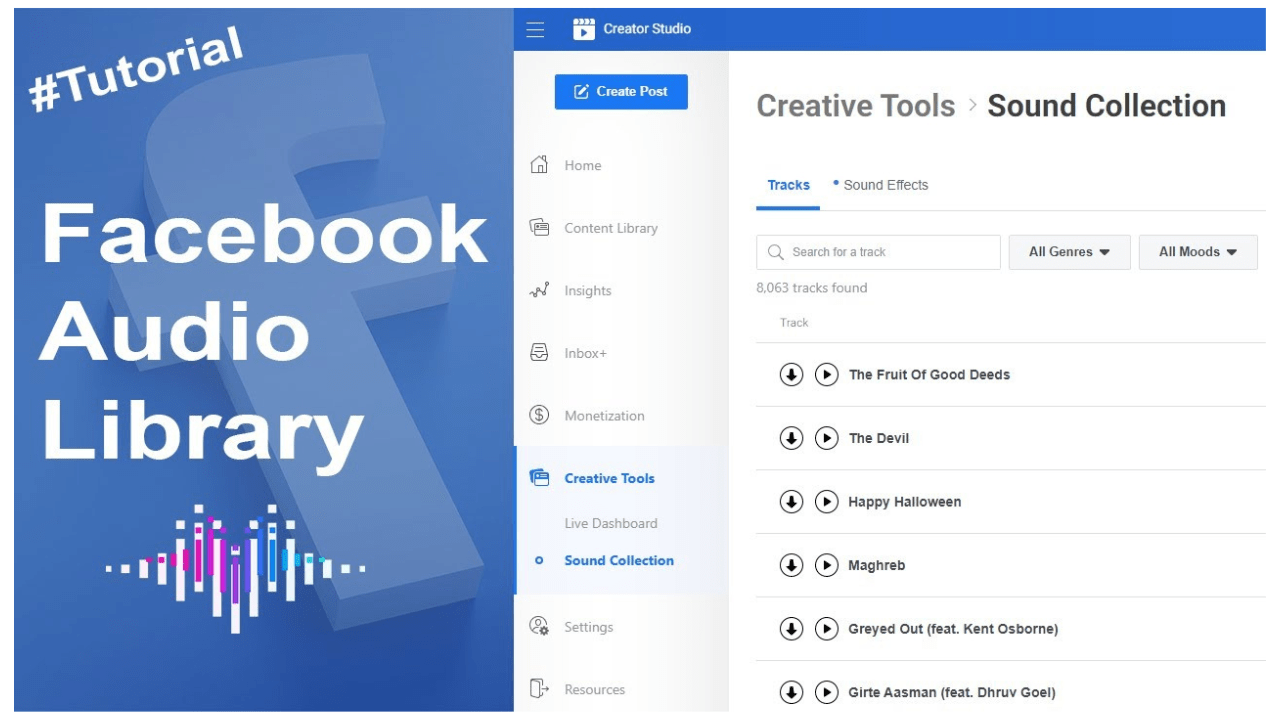Switch to the Sound Effects tab
Viewport: 1280px width, 720px height.
(885, 185)
